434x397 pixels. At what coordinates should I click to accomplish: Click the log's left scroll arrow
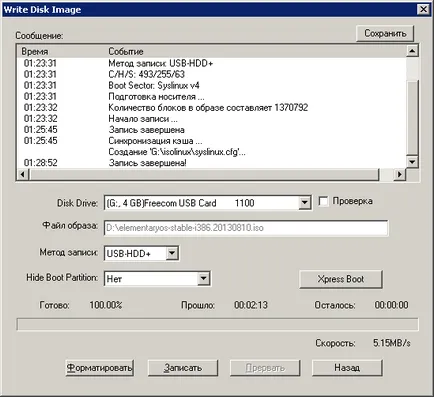pos(23,174)
